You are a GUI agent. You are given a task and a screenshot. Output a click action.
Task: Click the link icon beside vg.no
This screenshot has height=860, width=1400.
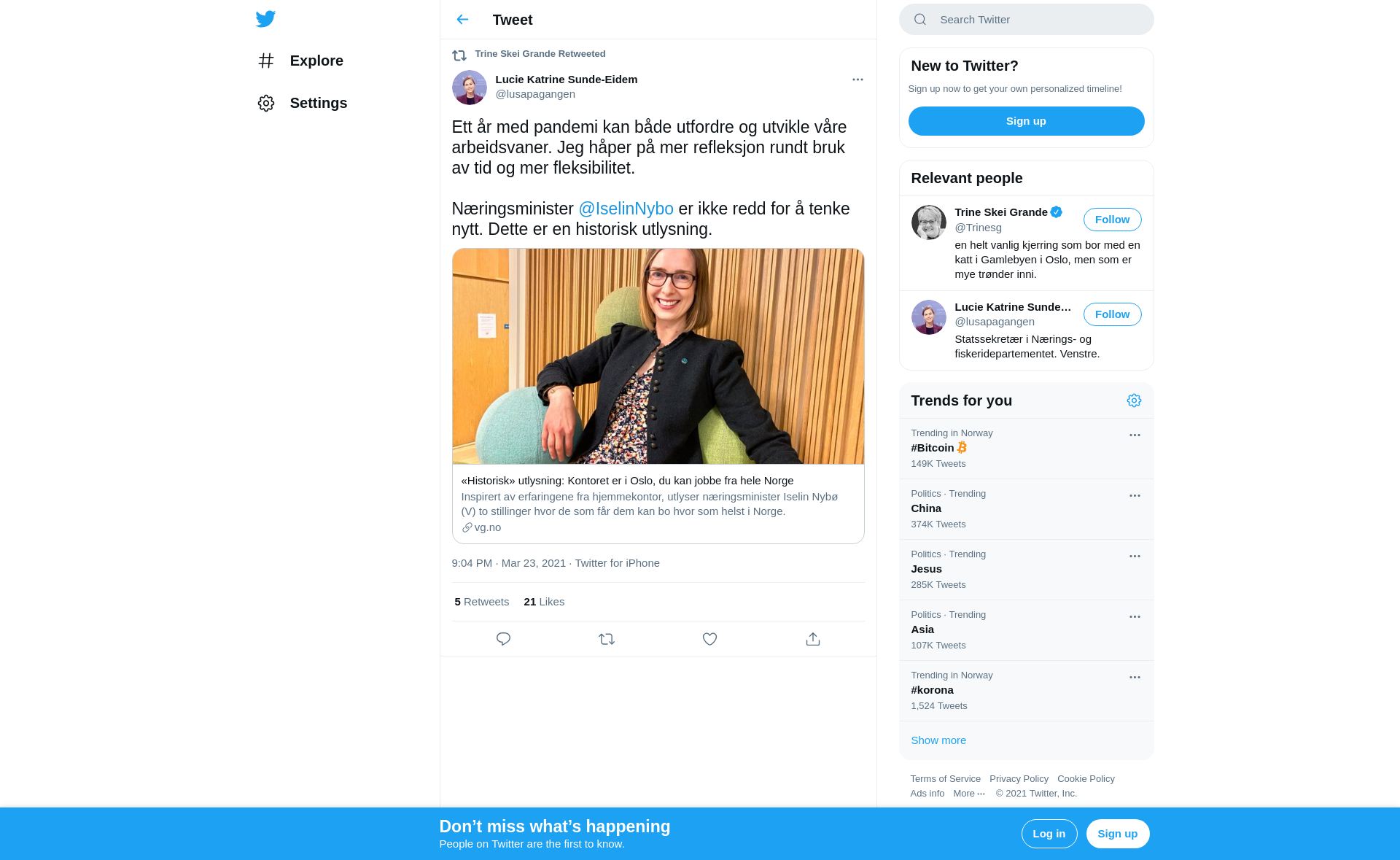click(x=467, y=527)
